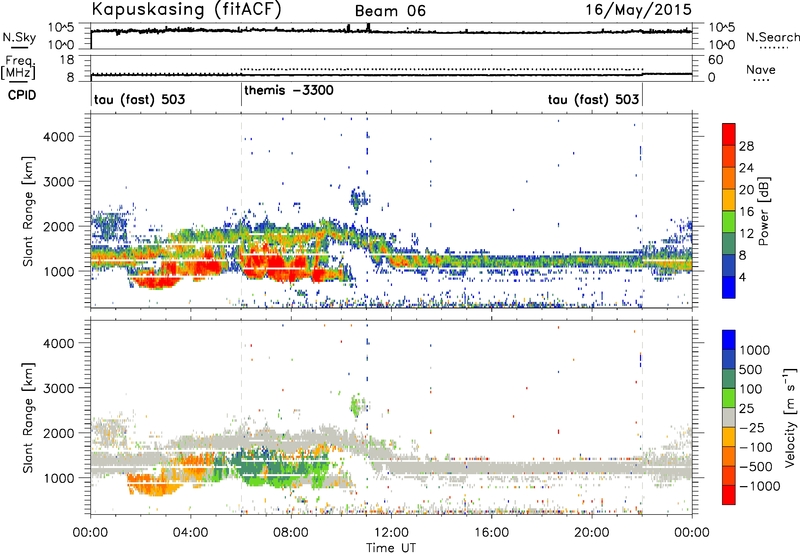The width and height of the screenshot is (800, 554).
Task: Click the N.Search legend label
Action: (x=773, y=37)
